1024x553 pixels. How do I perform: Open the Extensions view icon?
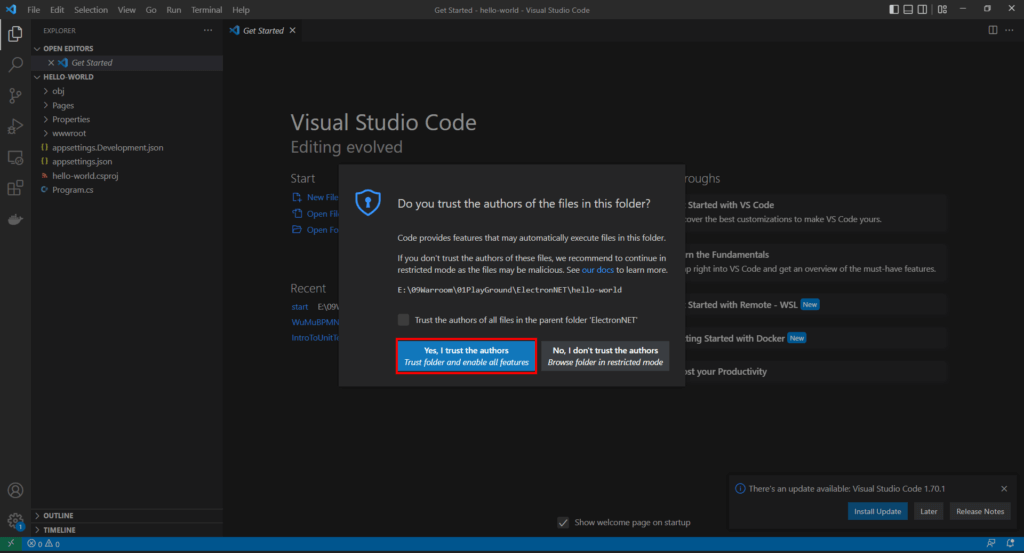[15, 188]
